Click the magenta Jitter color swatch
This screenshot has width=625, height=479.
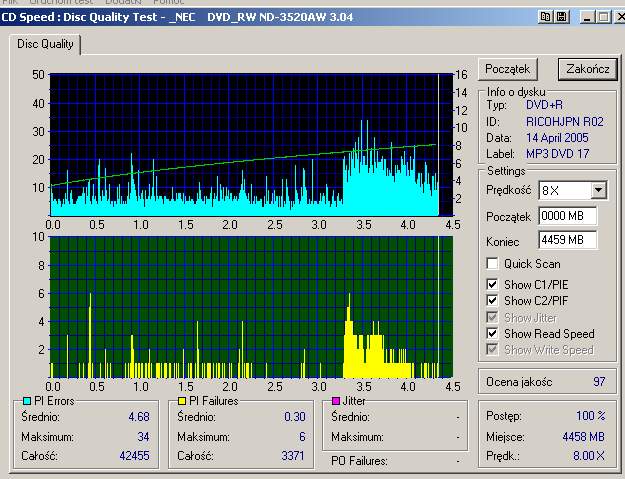(336, 400)
